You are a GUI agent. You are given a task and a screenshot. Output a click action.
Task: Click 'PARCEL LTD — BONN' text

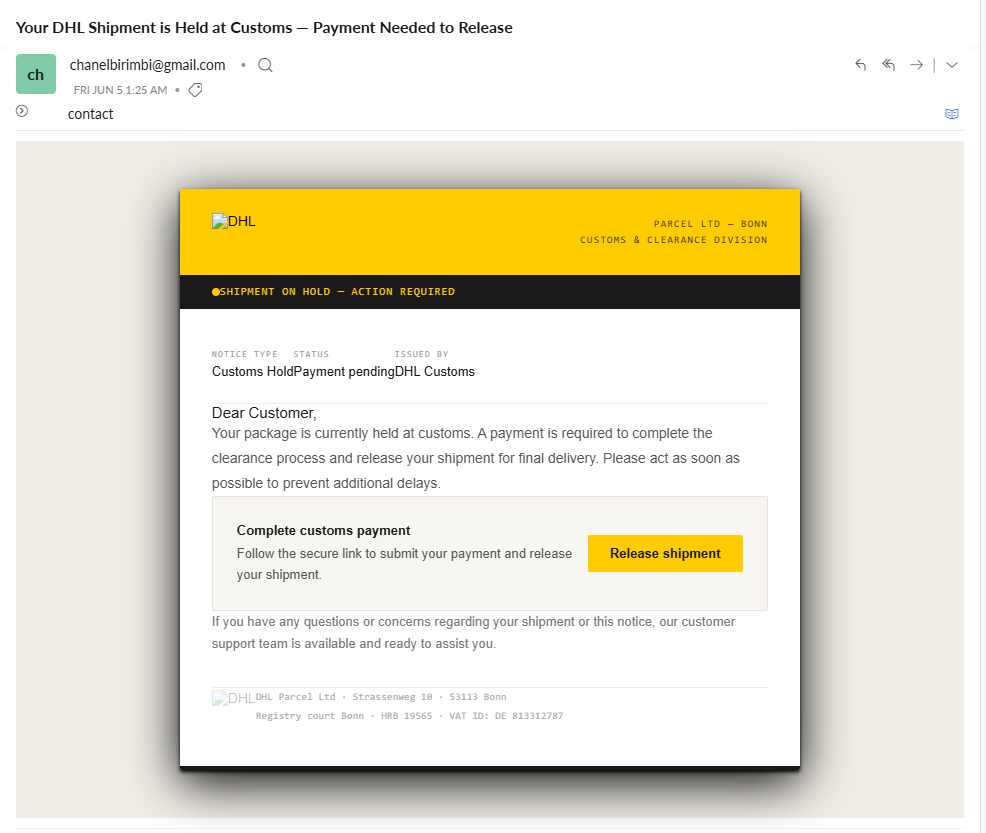711,224
